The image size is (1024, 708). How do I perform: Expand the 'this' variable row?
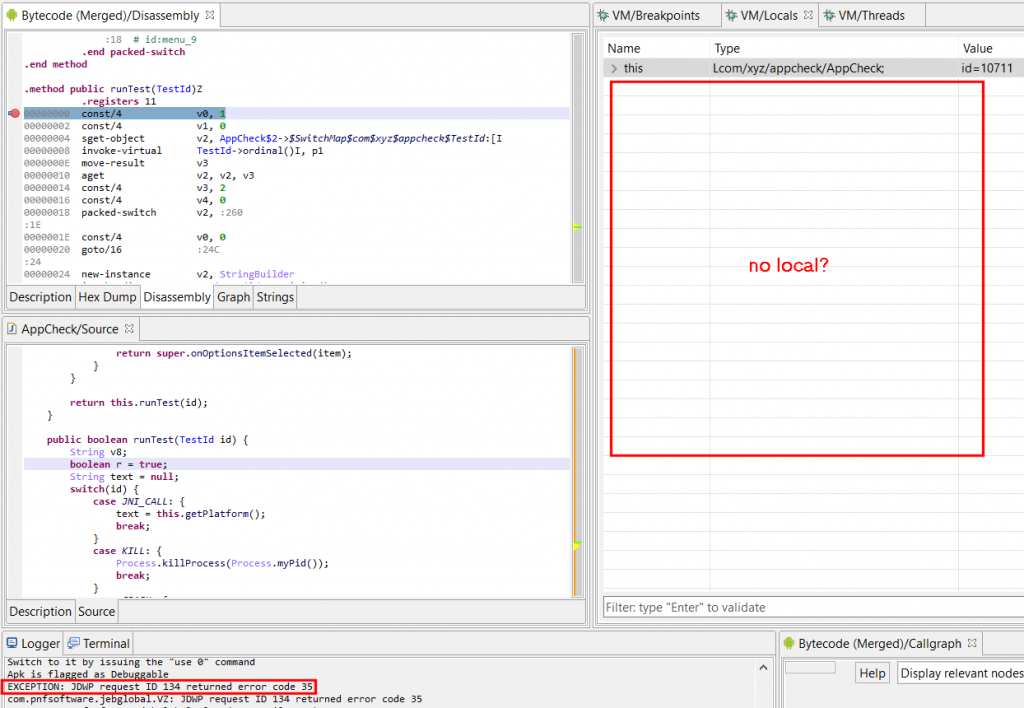[614, 68]
